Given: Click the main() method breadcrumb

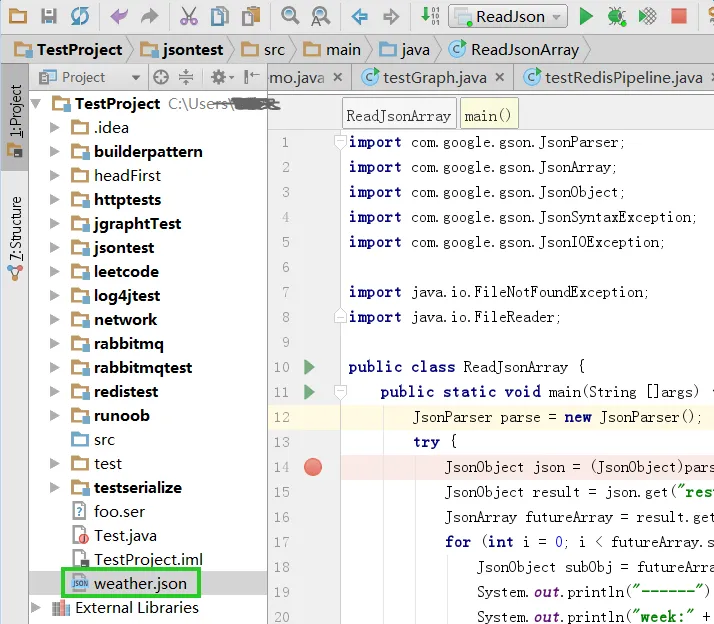Looking at the screenshot, I should [489, 116].
